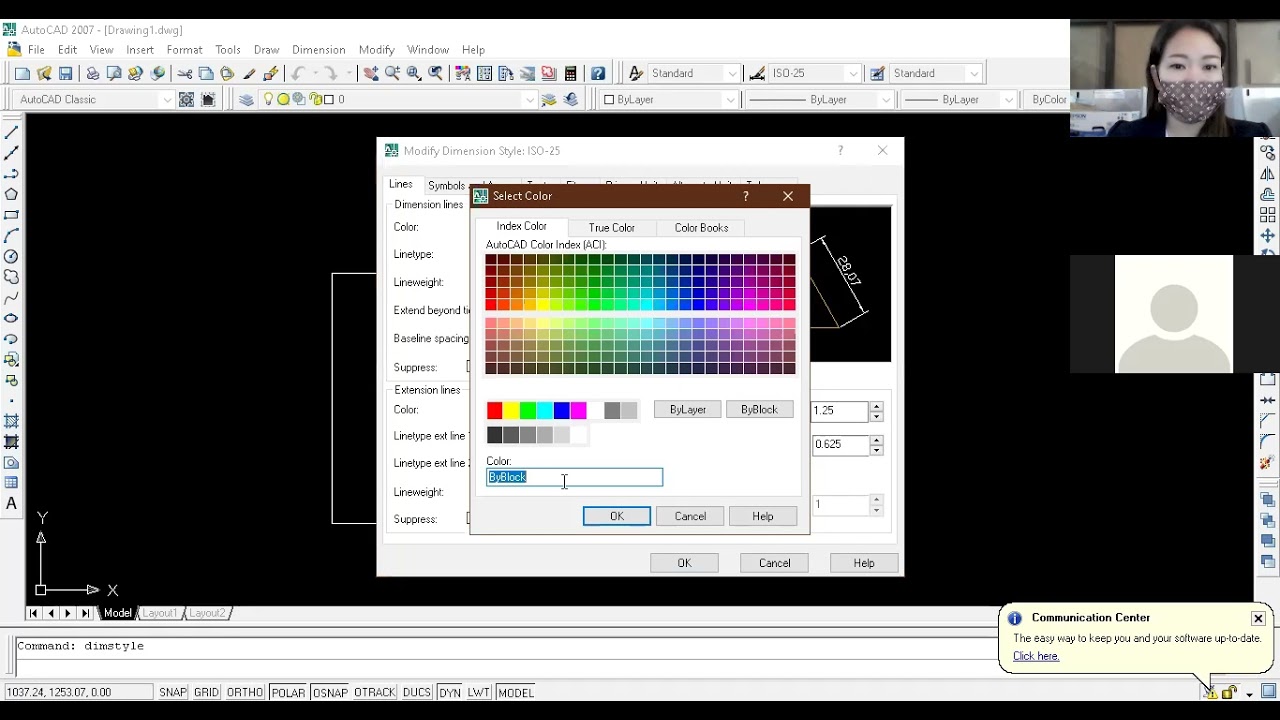Viewport: 1280px width, 720px height.
Task: Increase the 1.25 spinner value
Action: pos(876,406)
